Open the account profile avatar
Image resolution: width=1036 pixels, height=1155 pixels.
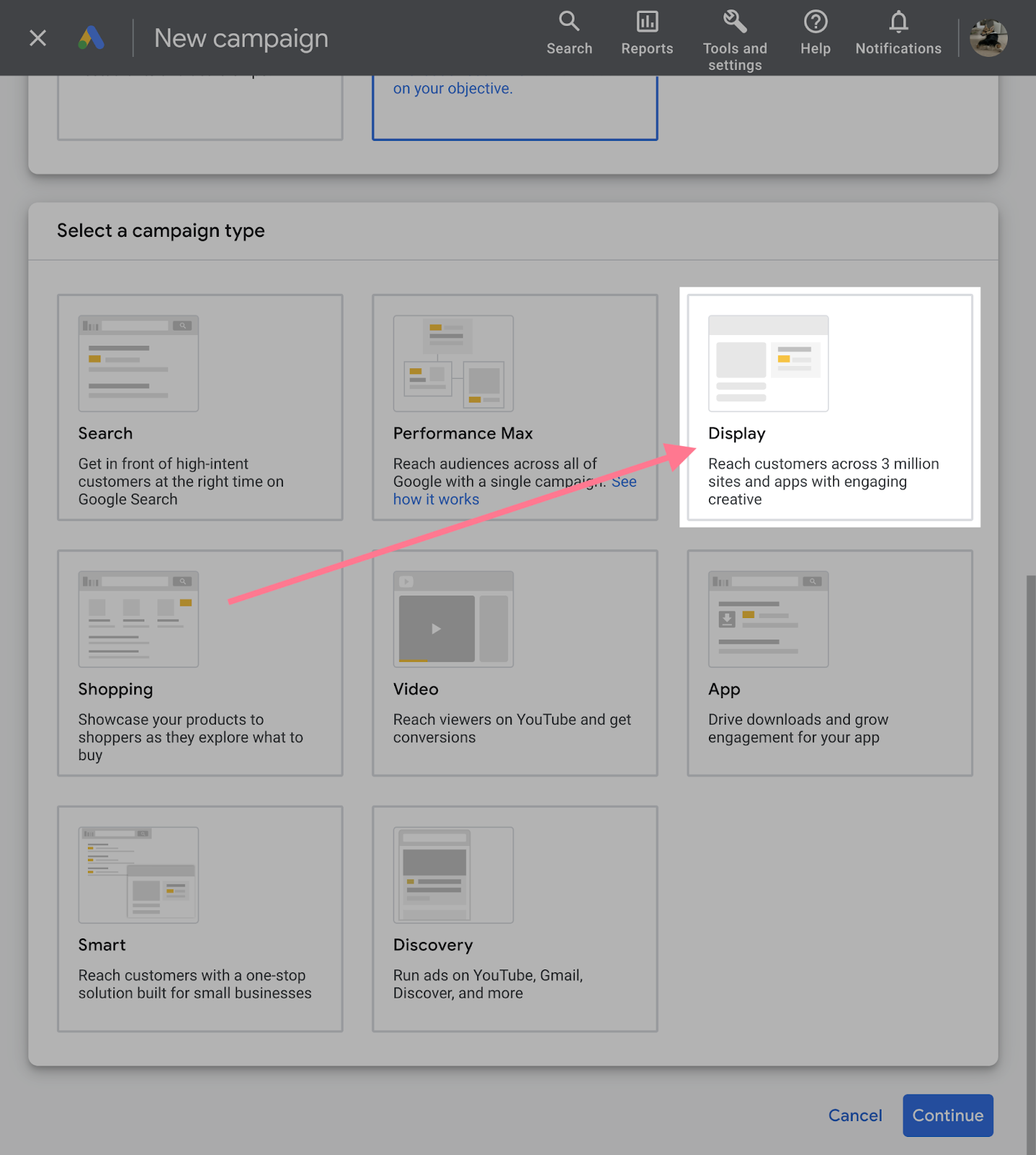click(988, 38)
